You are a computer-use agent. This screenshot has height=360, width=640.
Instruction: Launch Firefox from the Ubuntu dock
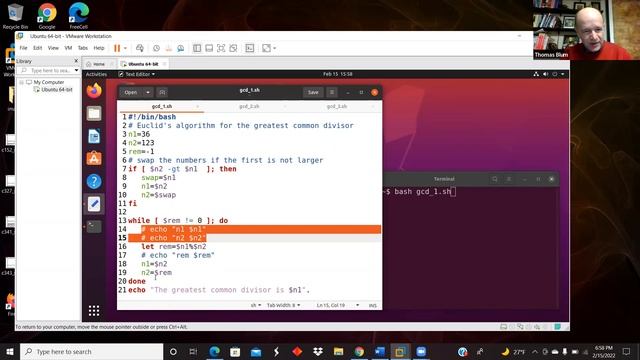[x=94, y=90]
